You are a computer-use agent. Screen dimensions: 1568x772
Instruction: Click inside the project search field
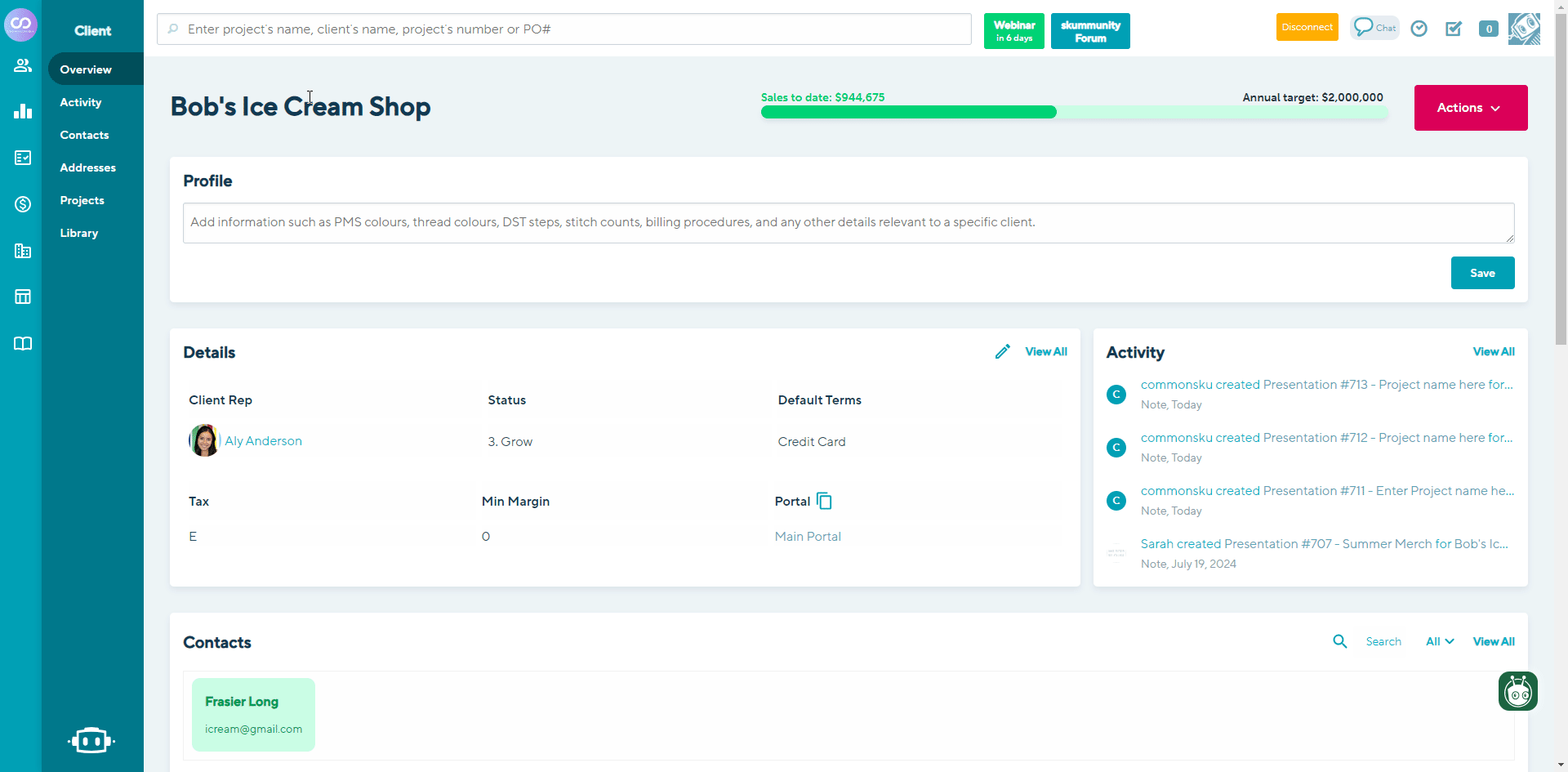pyautogui.click(x=563, y=29)
